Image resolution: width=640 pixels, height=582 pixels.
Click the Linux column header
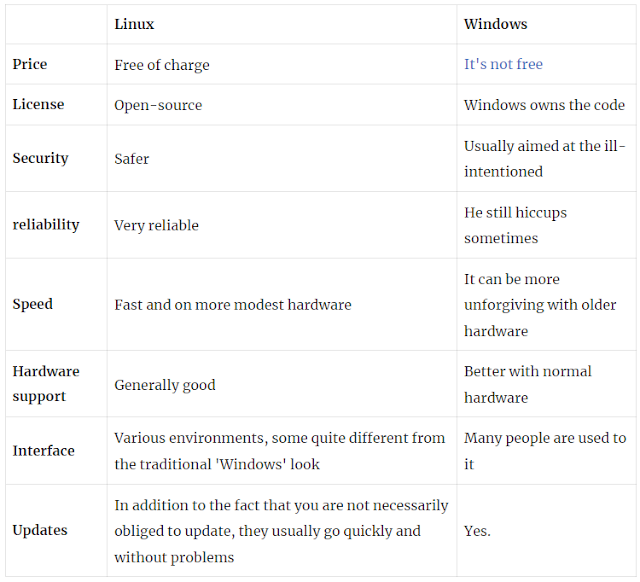[134, 24]
